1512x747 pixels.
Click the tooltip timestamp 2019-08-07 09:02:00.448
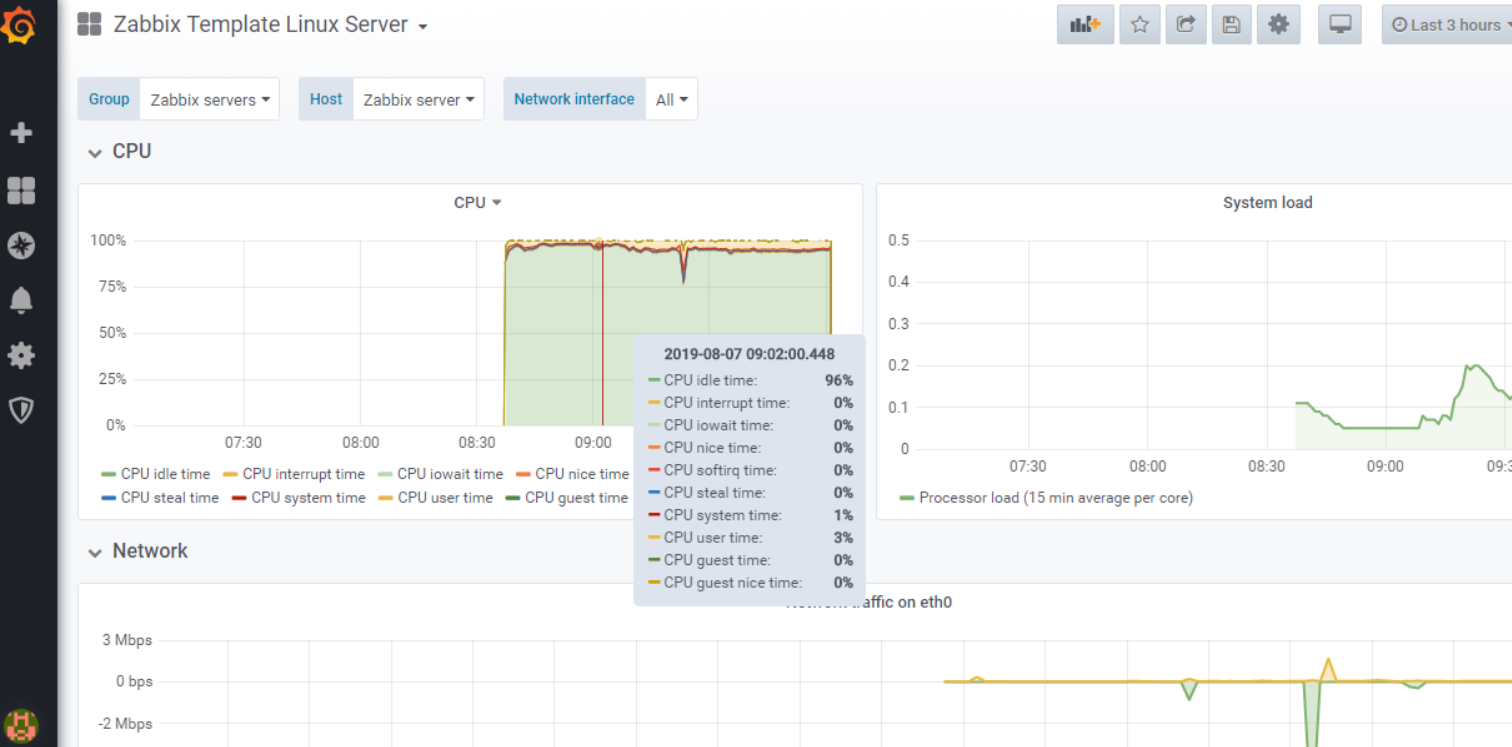[x=749, y=354]
